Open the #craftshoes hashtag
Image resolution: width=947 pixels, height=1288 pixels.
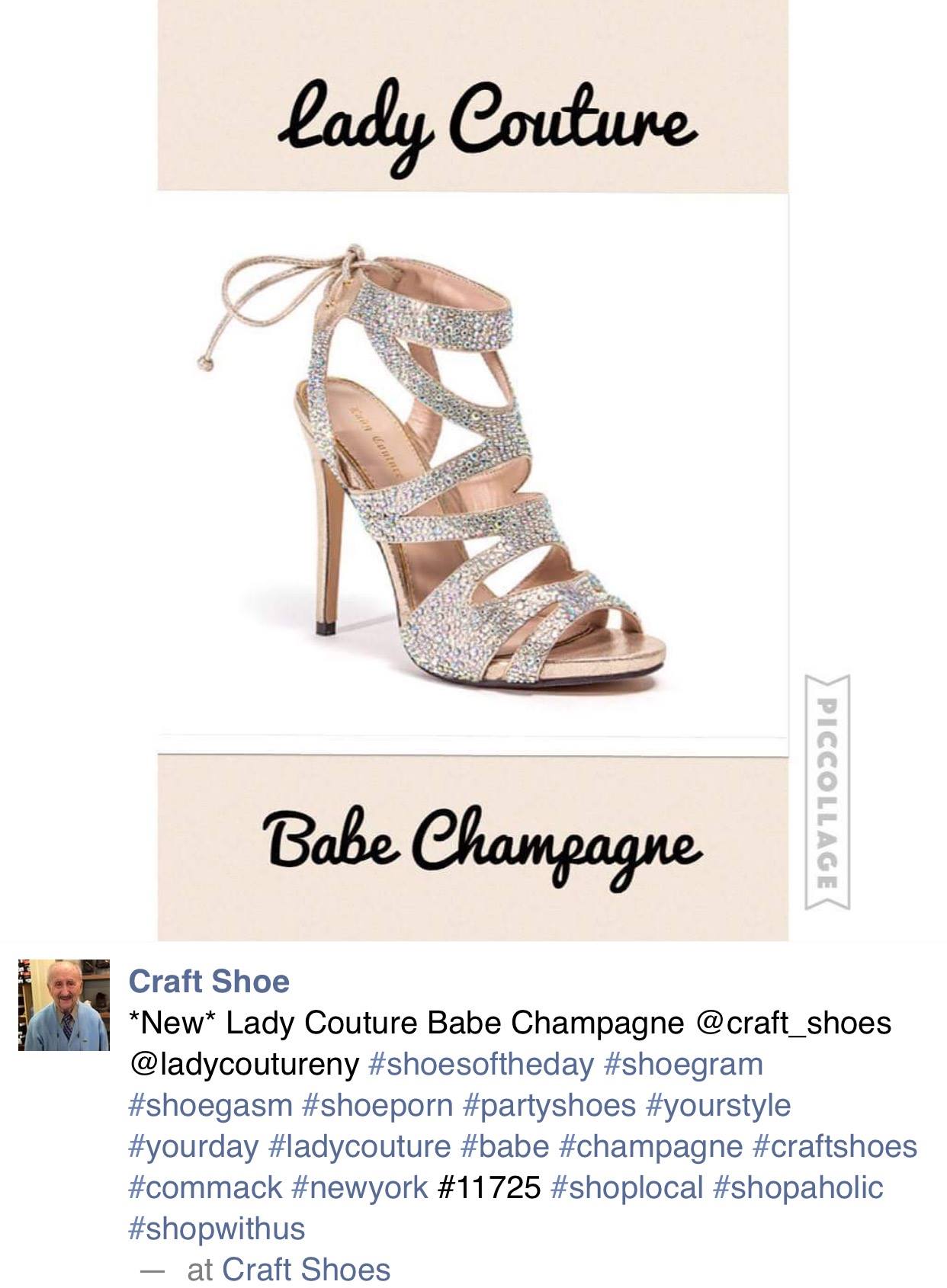click(x=835, y=1146)
